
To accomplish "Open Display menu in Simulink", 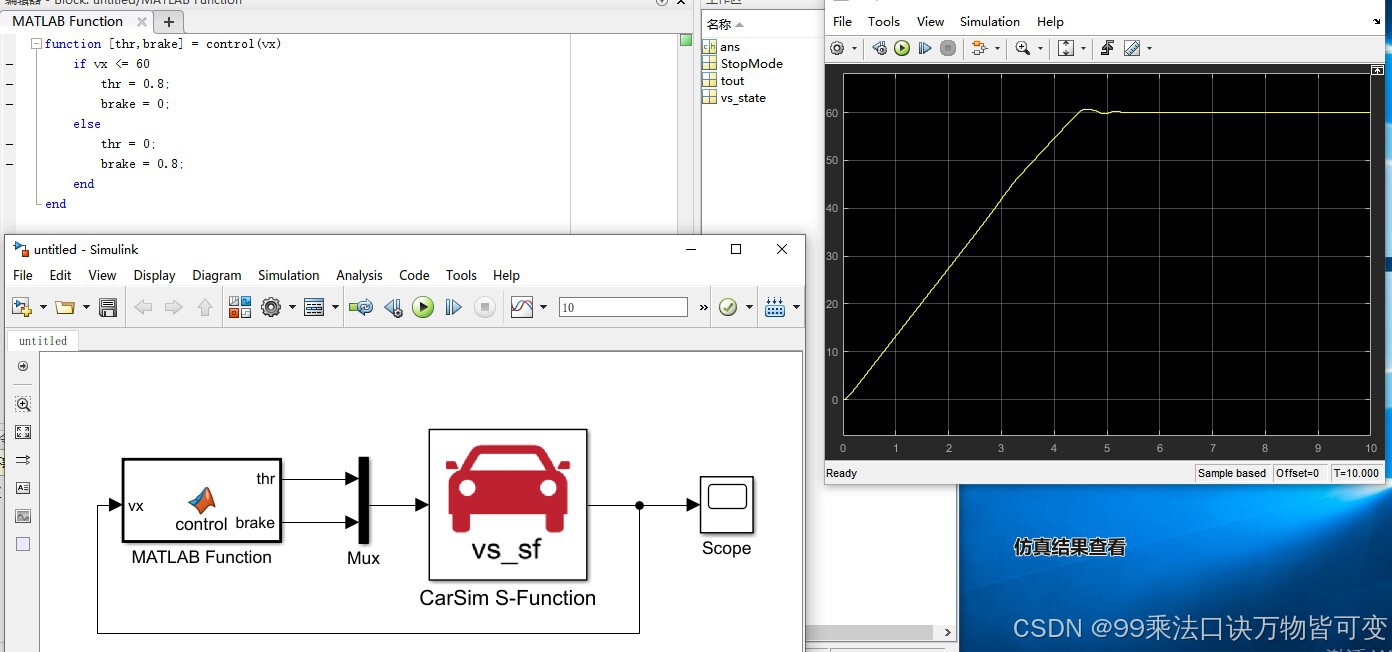I will (x=154, y=275).
